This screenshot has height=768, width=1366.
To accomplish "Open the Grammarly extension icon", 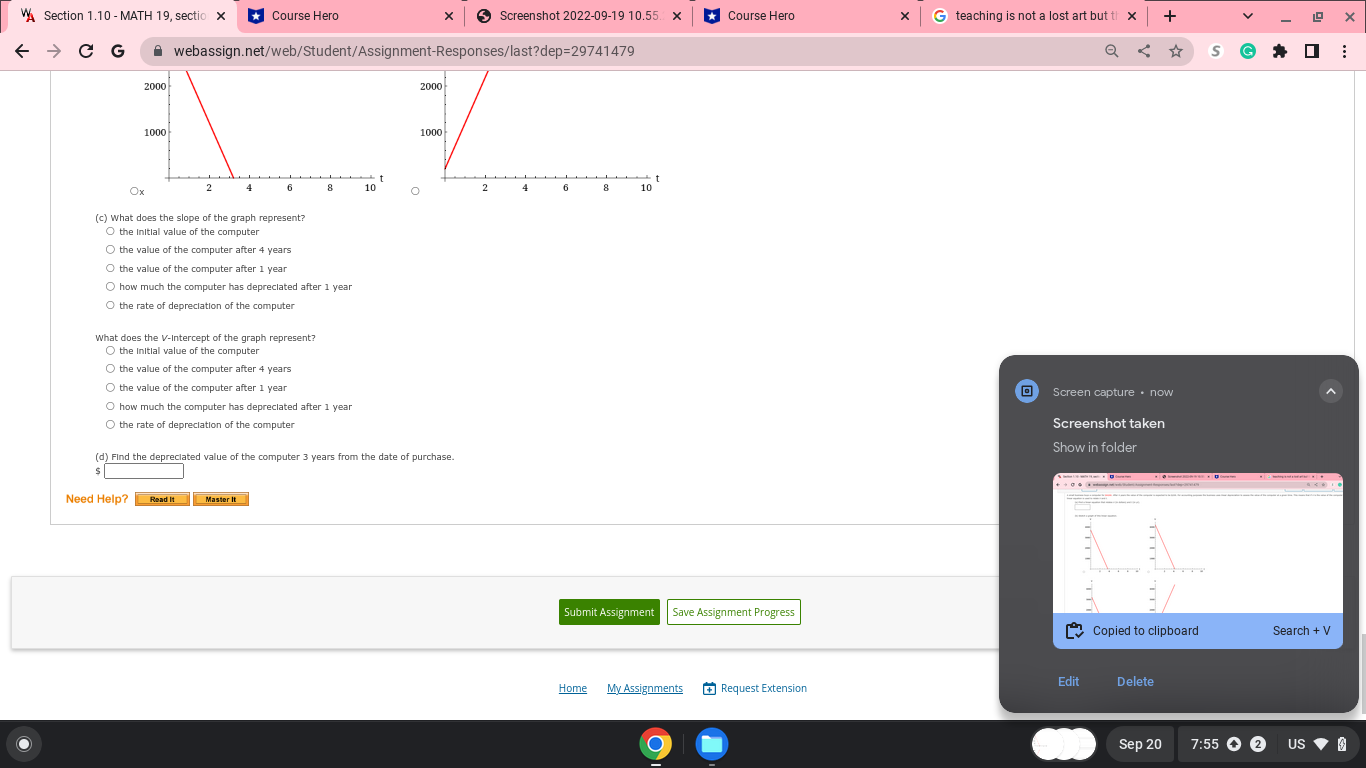I will (1247, 51).
